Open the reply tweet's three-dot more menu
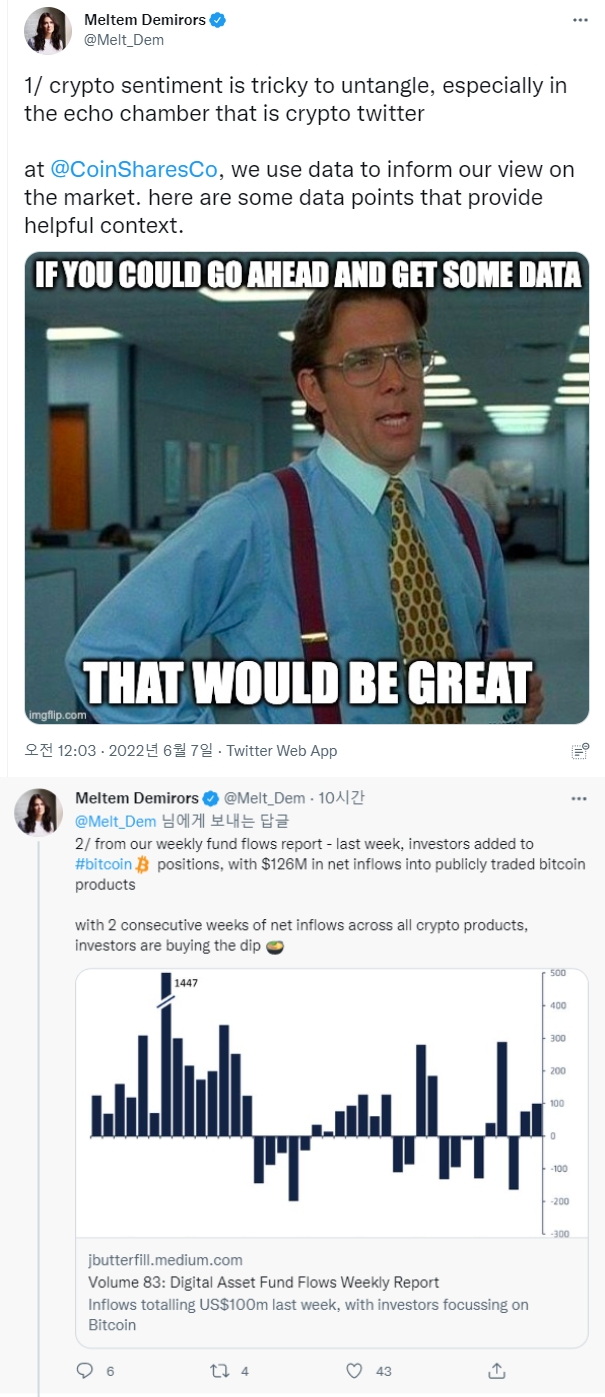This screenshot has width=605, height=1397. point(579,799)
